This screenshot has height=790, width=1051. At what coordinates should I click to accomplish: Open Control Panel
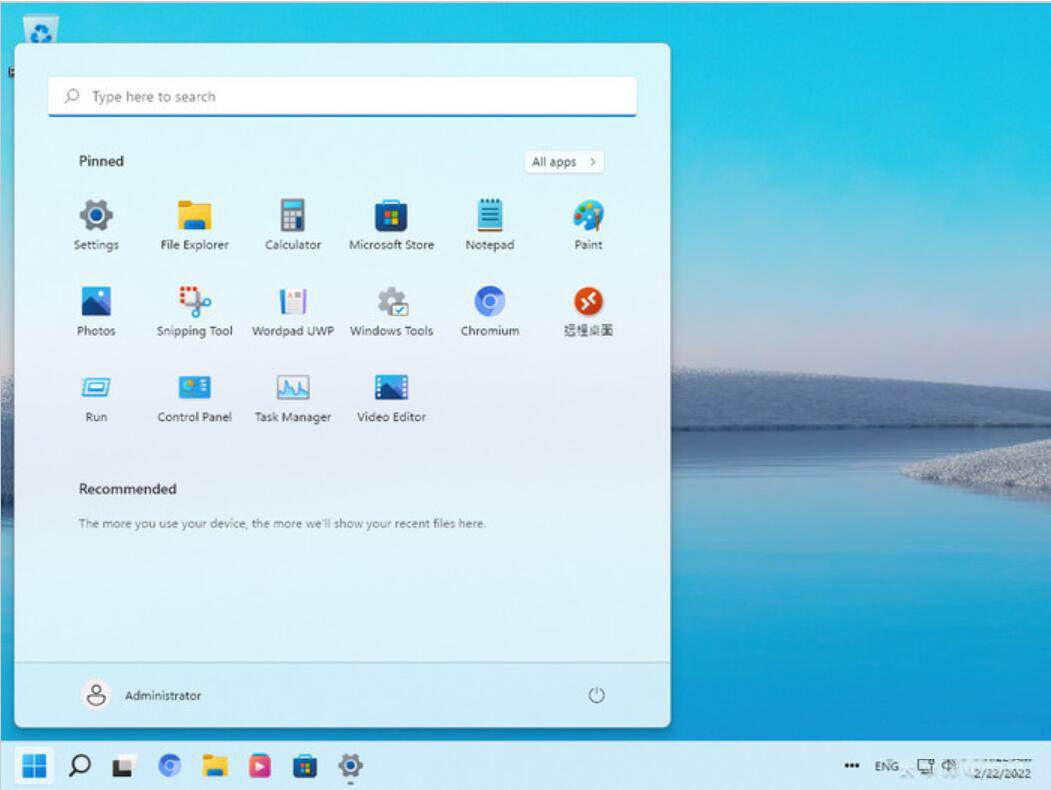pyautogui.click(x=194, y=397)
